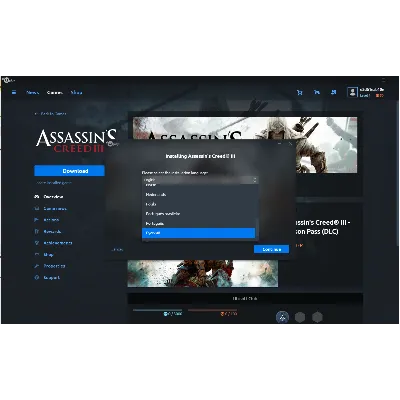
Task: Open the user profile avatar
Action: [x=352, y=92]
